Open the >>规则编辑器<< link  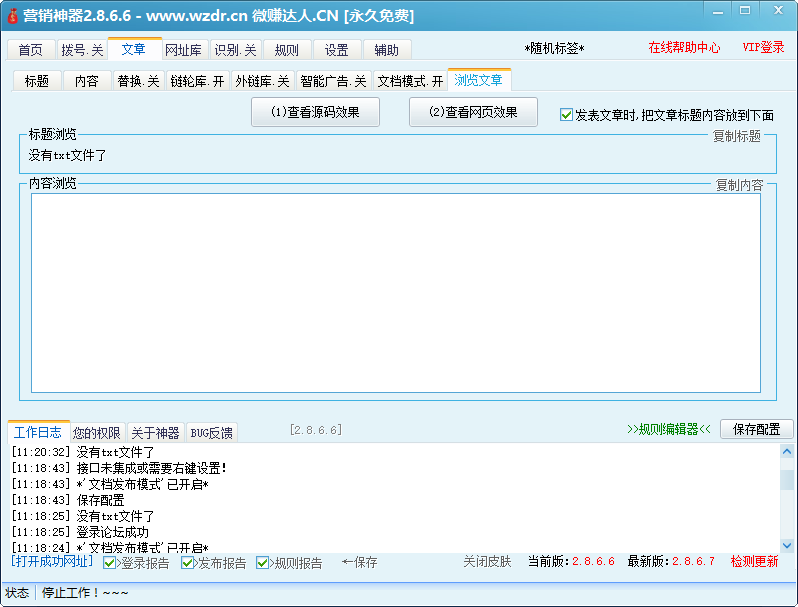point(669,429)
